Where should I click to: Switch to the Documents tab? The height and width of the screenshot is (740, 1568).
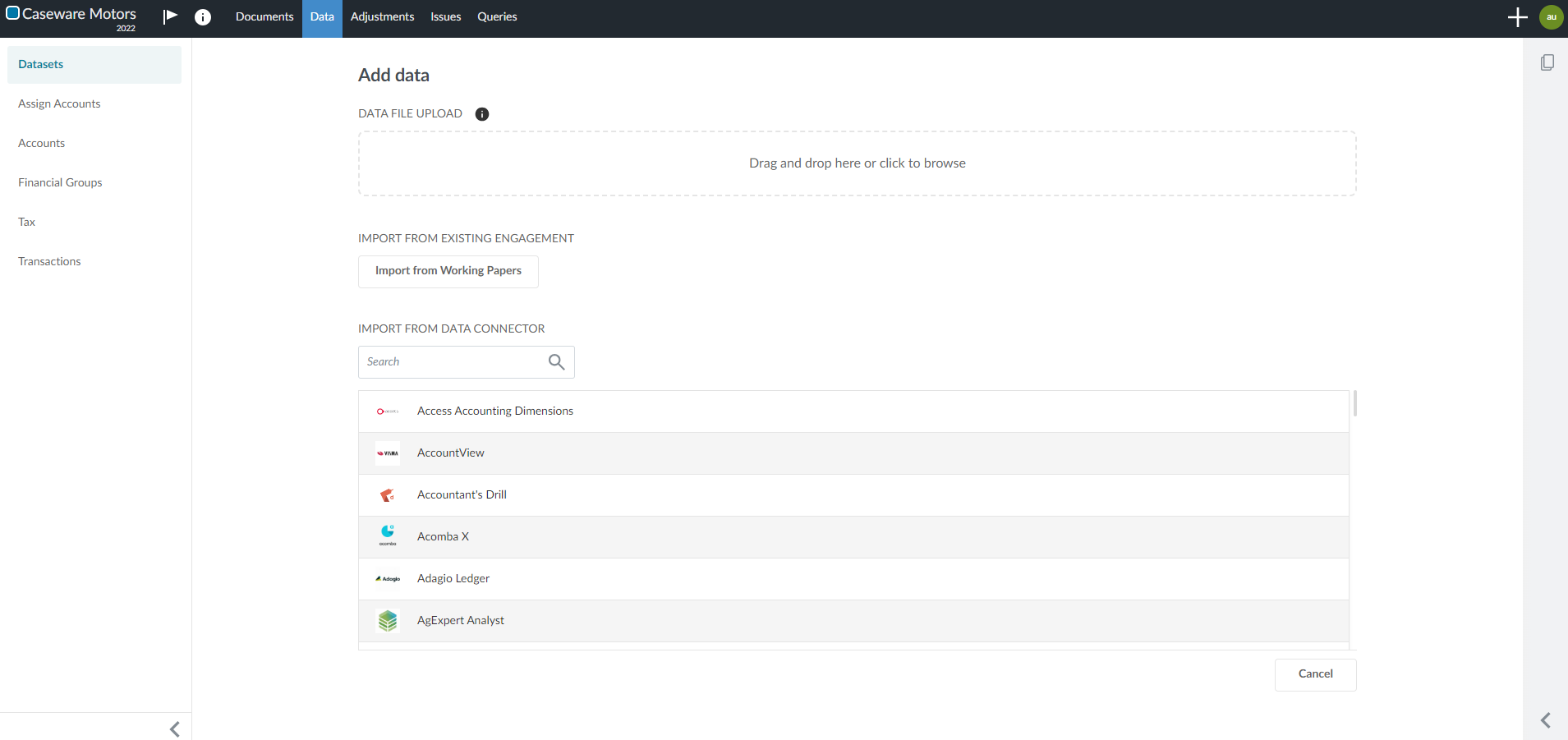(x=264, y=17)
